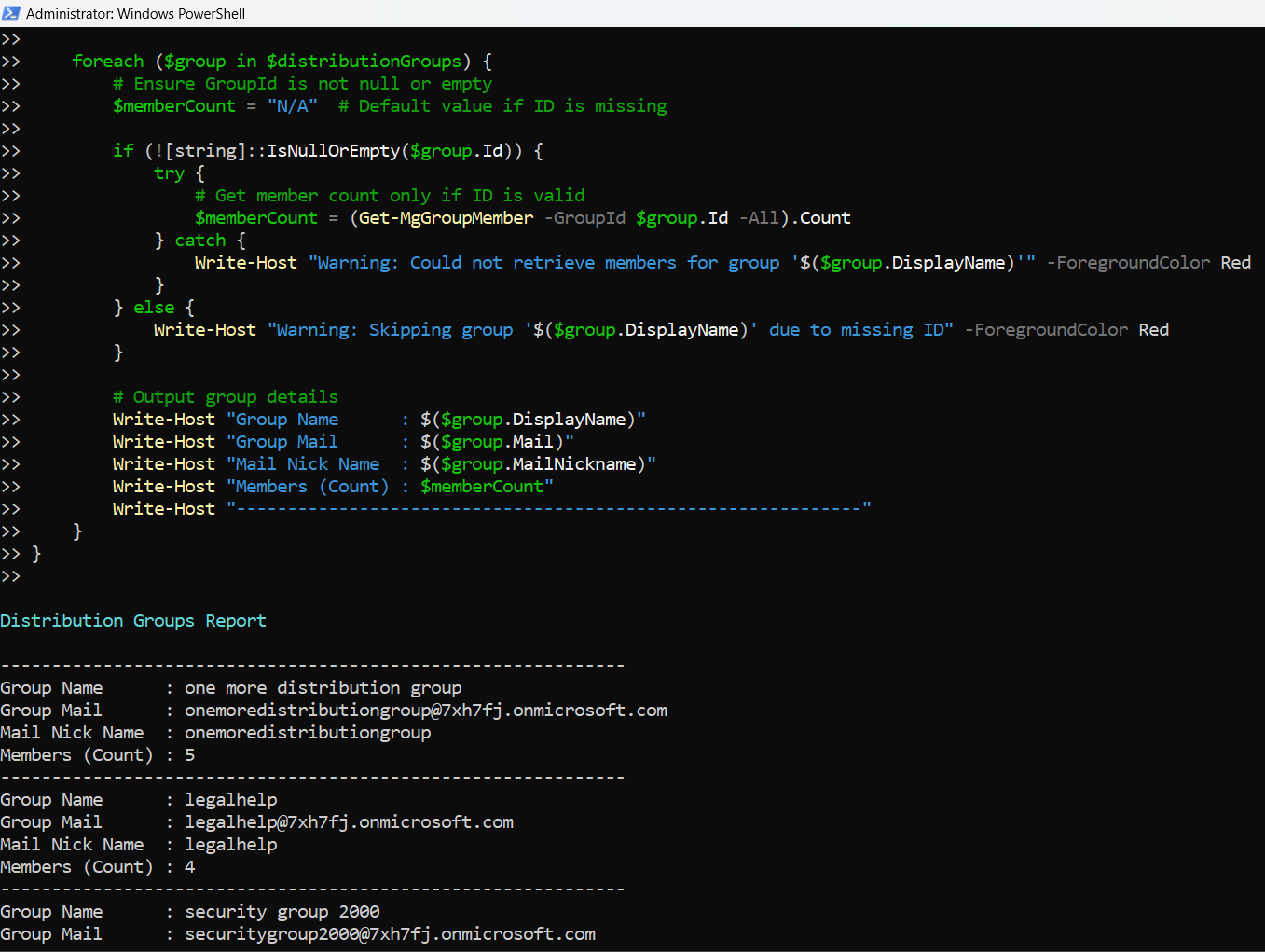This screenshot has height=952, width=1265.
Task: Click the '-All' parameter
Action: [759, 218]
